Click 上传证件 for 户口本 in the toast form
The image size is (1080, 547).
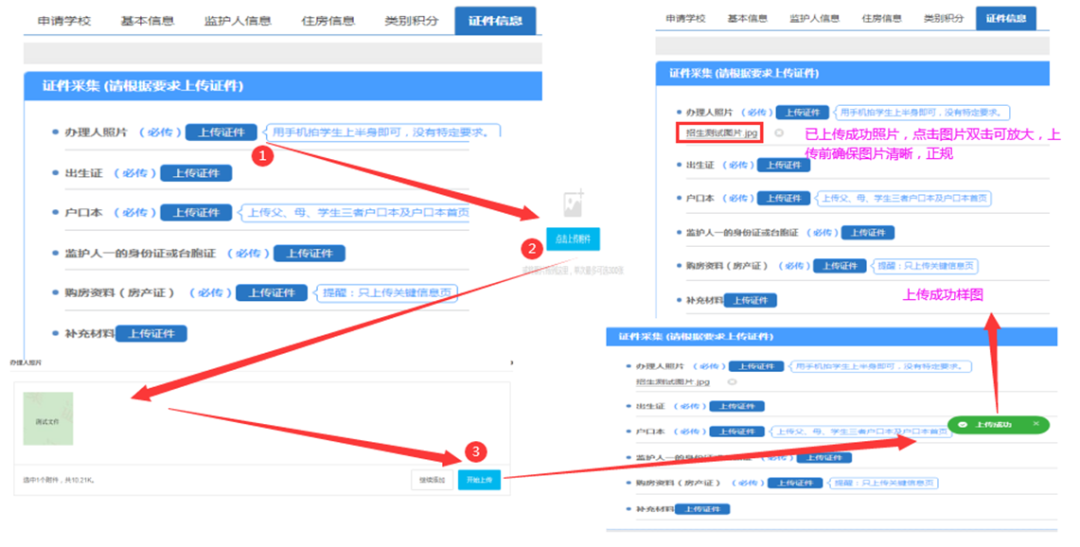[737, 432]
